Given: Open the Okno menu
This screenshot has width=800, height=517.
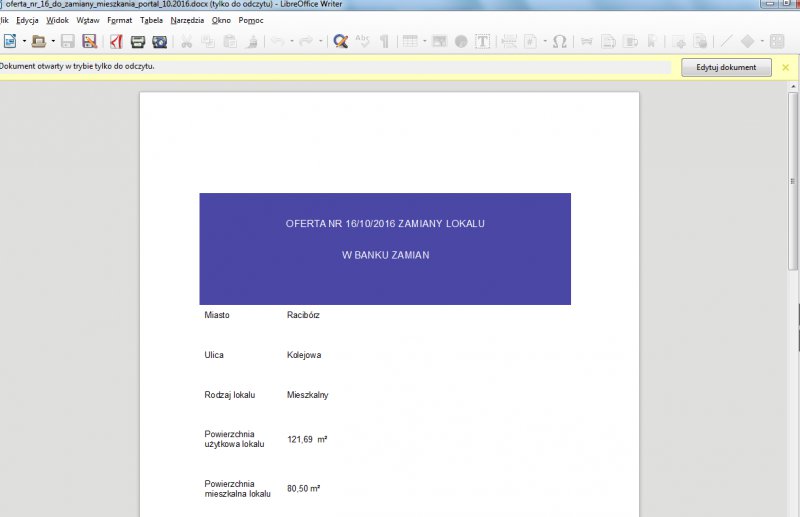Looking at the screenshot, I should (221, 20).
